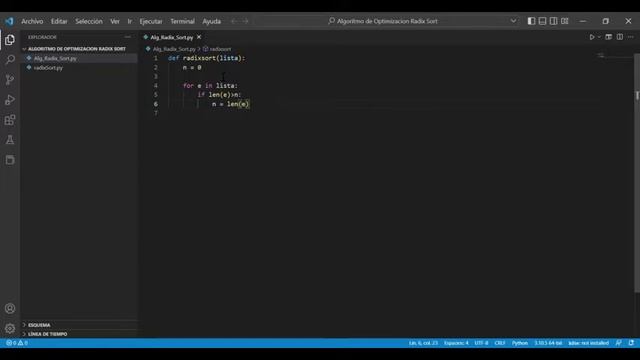Viewport: 640px width, 360px height.
Task: Collapse ALGORITMO DE OPTIMIZACION RADIX SORT folder
Action: tap(77, 49)
